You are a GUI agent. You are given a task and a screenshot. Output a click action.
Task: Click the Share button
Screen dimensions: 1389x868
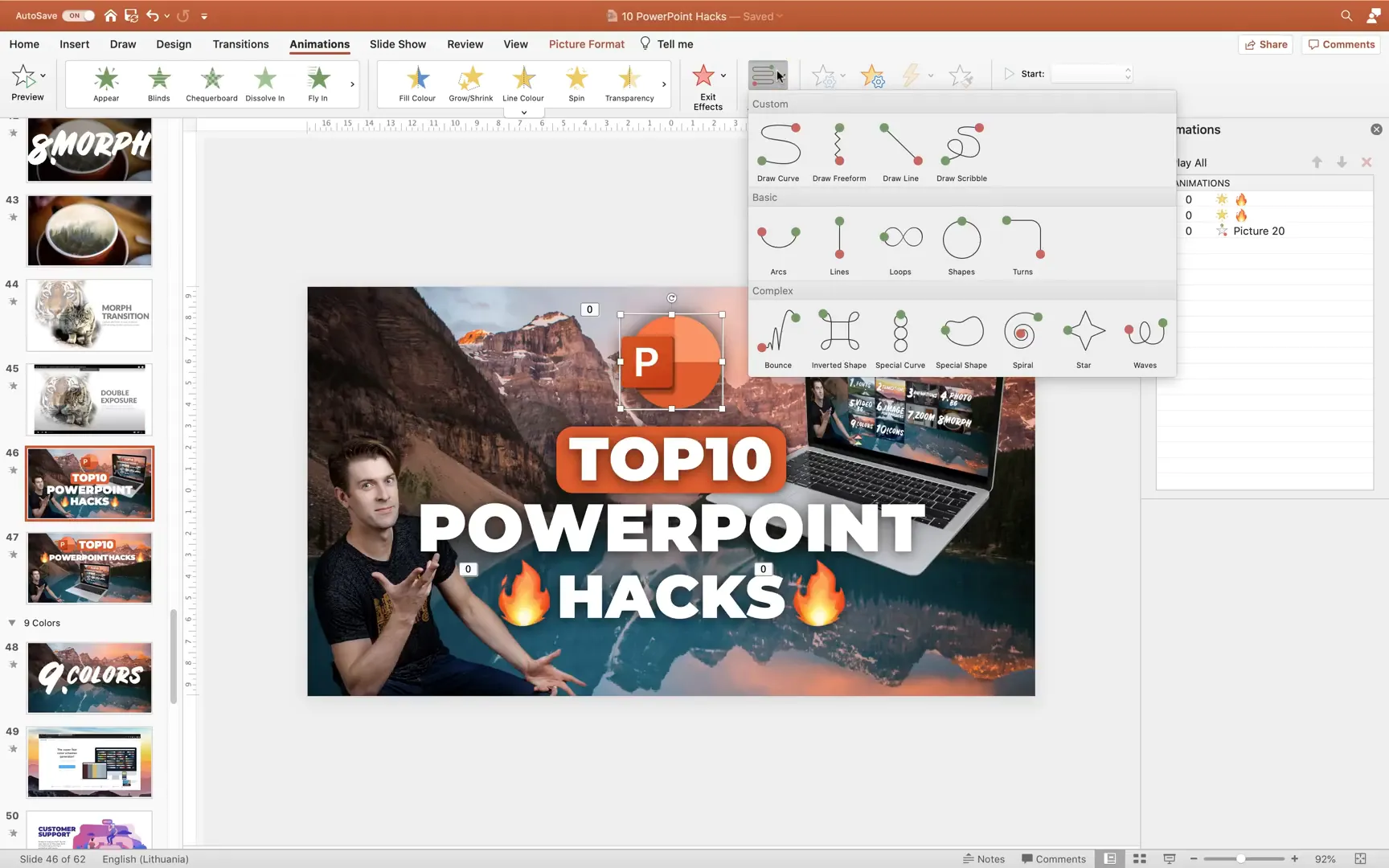click(1265, 44)
